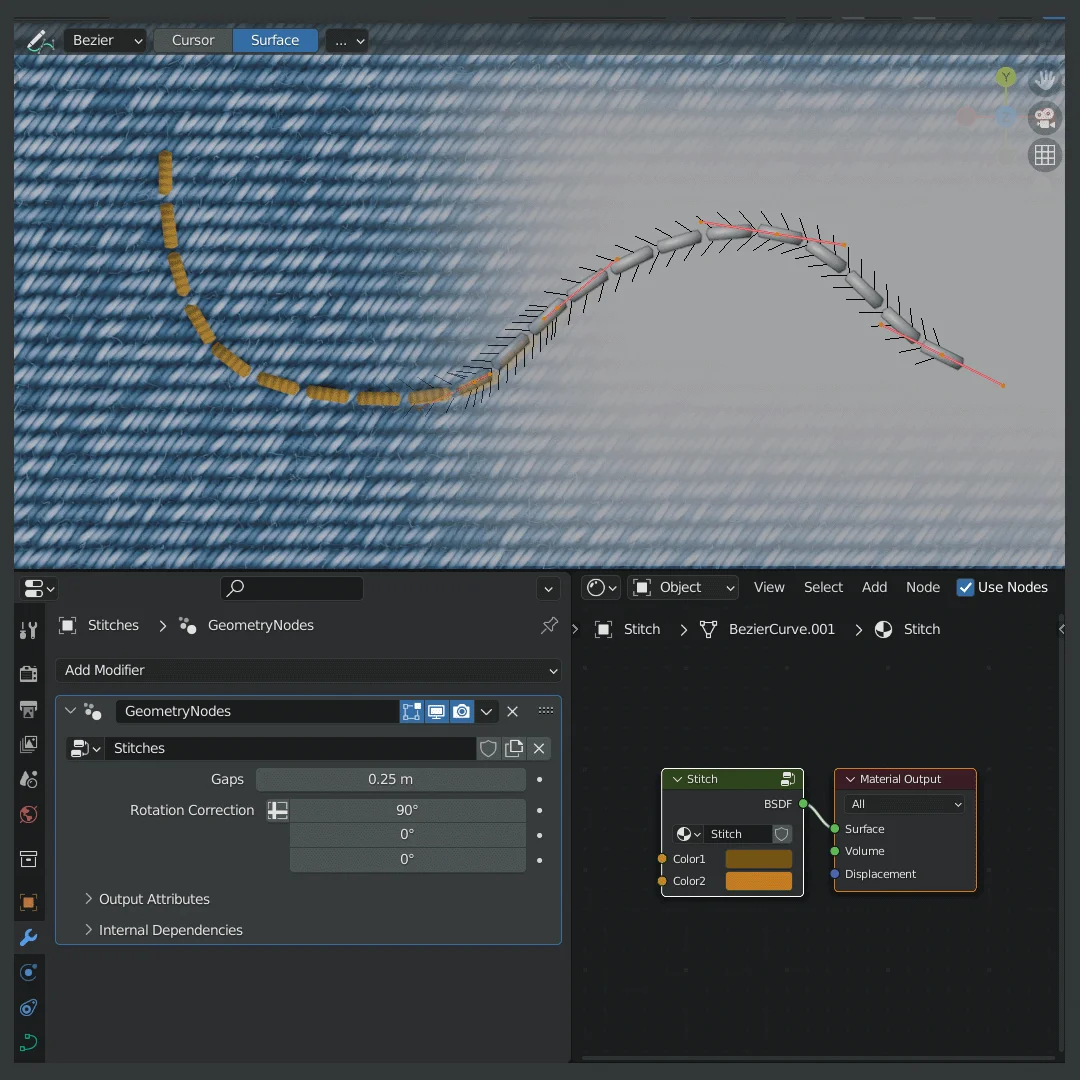Click the Color1 swatch on the Stitch node
Screen dimensions: 1080x1080
pos(758,858)
